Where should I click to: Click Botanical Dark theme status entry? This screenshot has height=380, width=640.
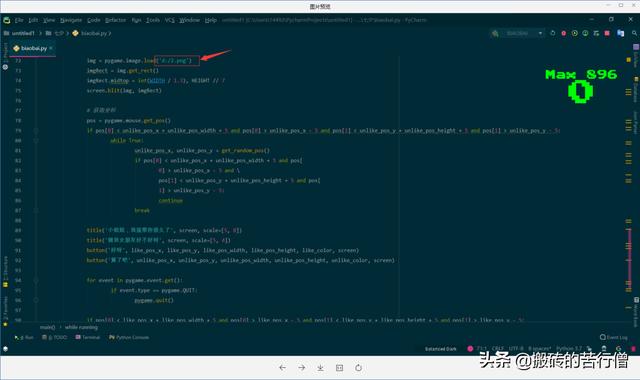440,349
